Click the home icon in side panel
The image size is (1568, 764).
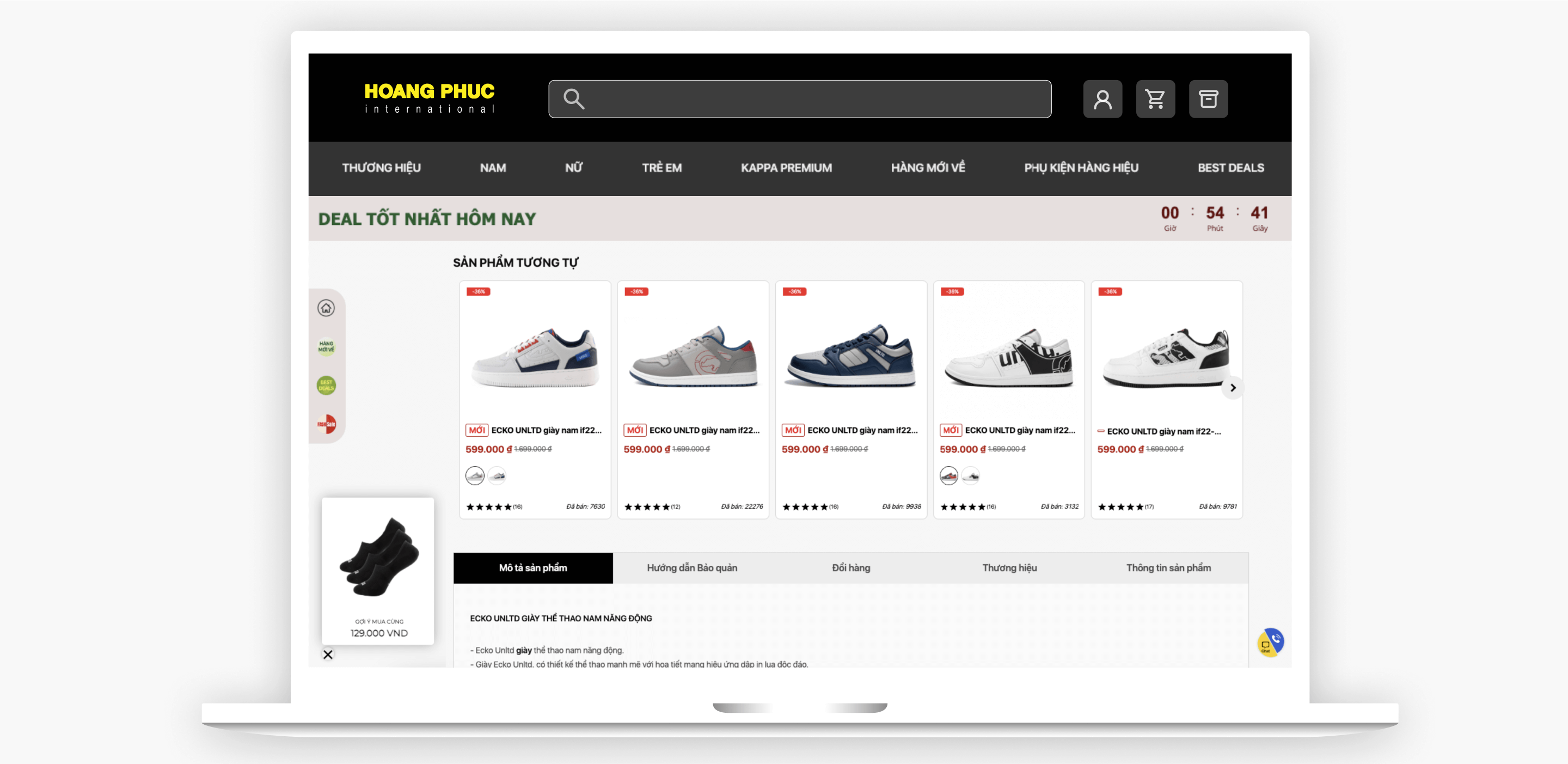pos(326,308)
